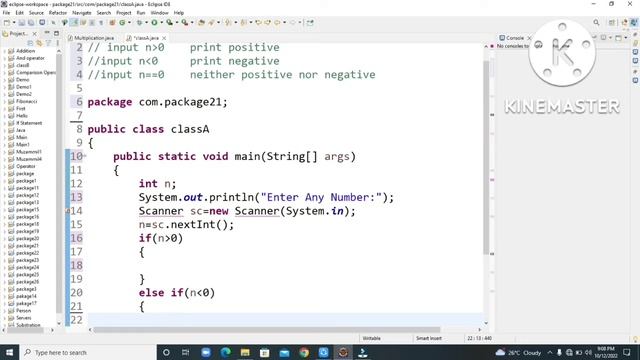640x360 pixels.
Task: Open the Source menu
Action: [36, 13]
